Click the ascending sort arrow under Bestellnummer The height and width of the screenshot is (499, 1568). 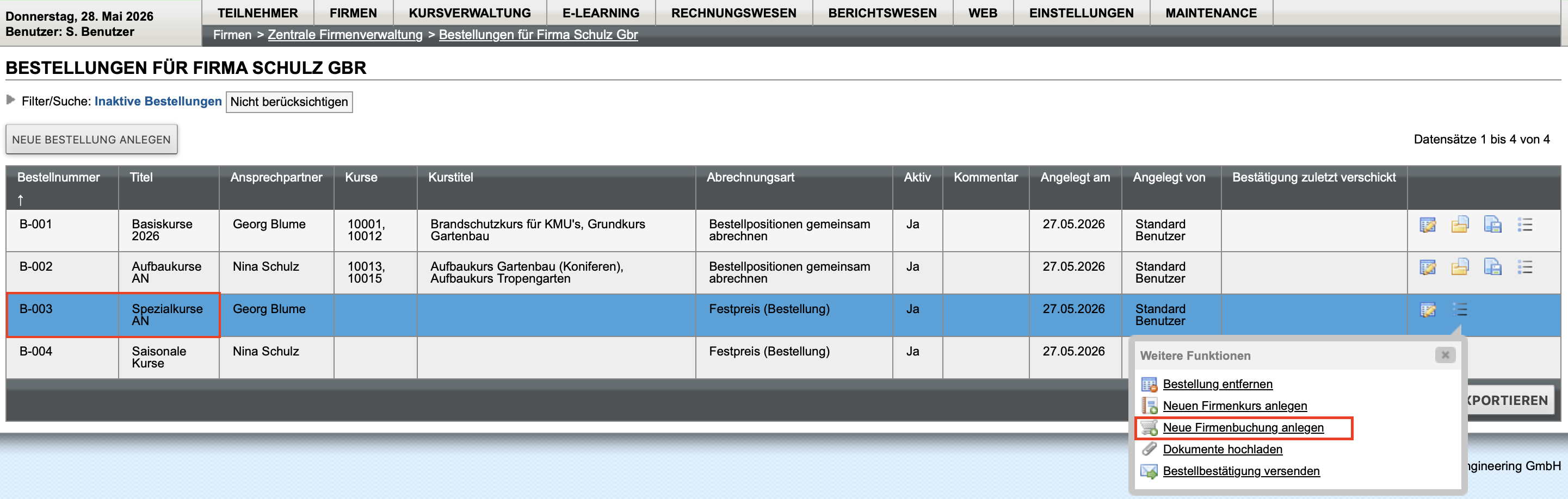(x=21, y=200)
